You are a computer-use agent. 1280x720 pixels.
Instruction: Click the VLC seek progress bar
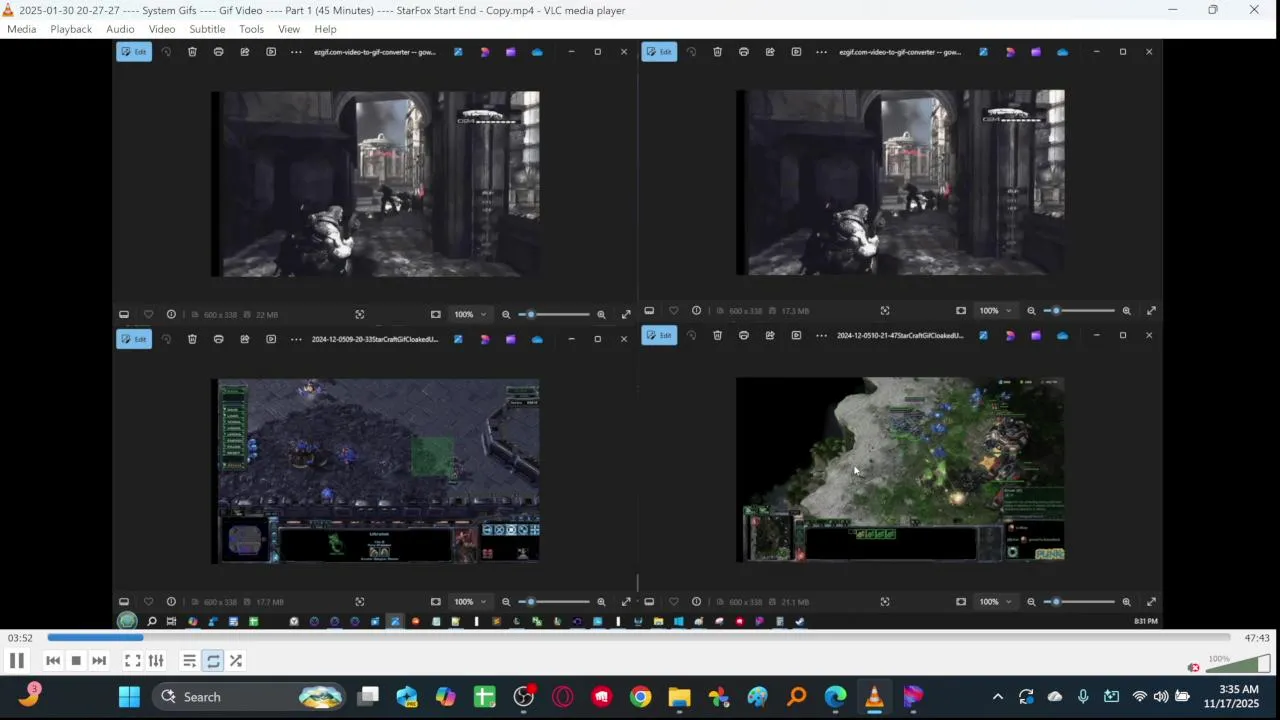tap(638, 637)
